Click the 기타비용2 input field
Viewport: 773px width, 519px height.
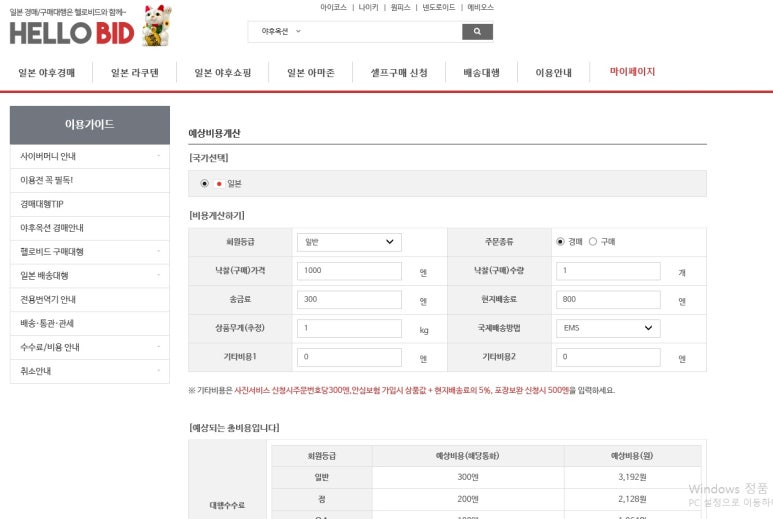point(608,357)
